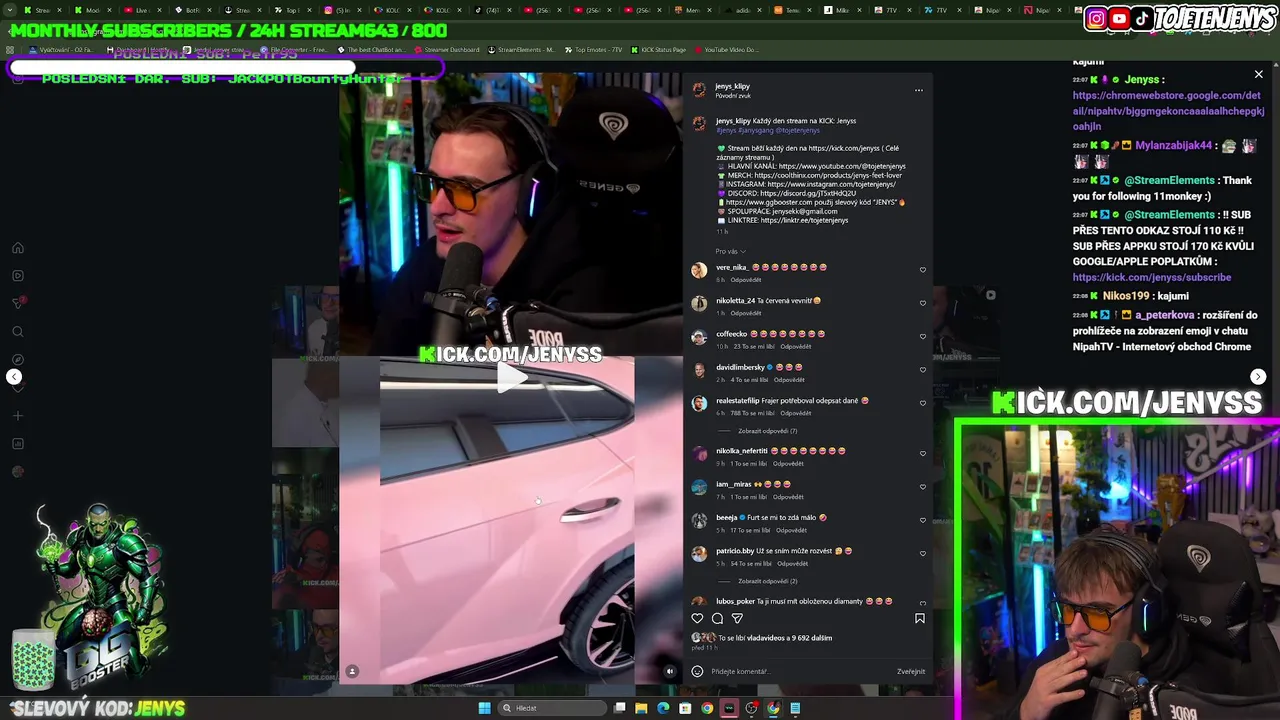Reply to coffeecko's comment via Odpovědět
Image resolution: width=1280 pixels, height=720 pixels.
point(796,347)
